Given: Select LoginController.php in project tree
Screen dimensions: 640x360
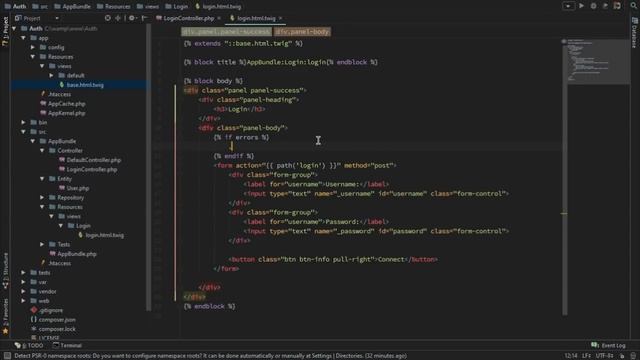Looking at the screenshot, I should (88, 169).
